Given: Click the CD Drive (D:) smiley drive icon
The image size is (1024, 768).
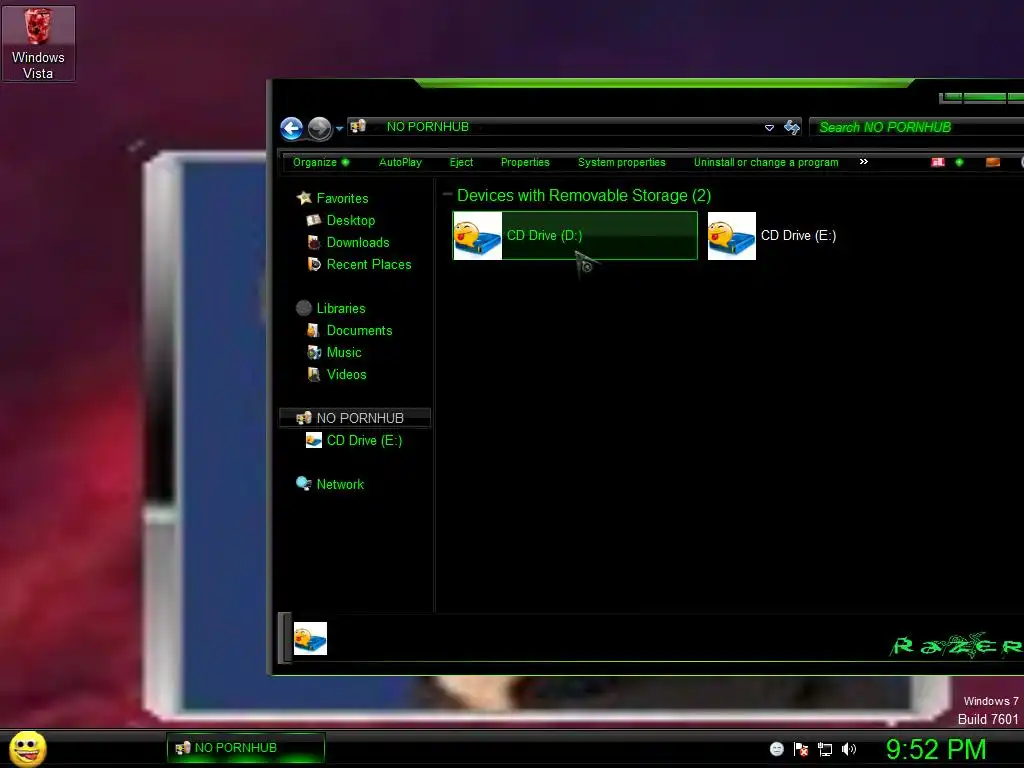Looking at the screenshot, I should tap(477, 236).
